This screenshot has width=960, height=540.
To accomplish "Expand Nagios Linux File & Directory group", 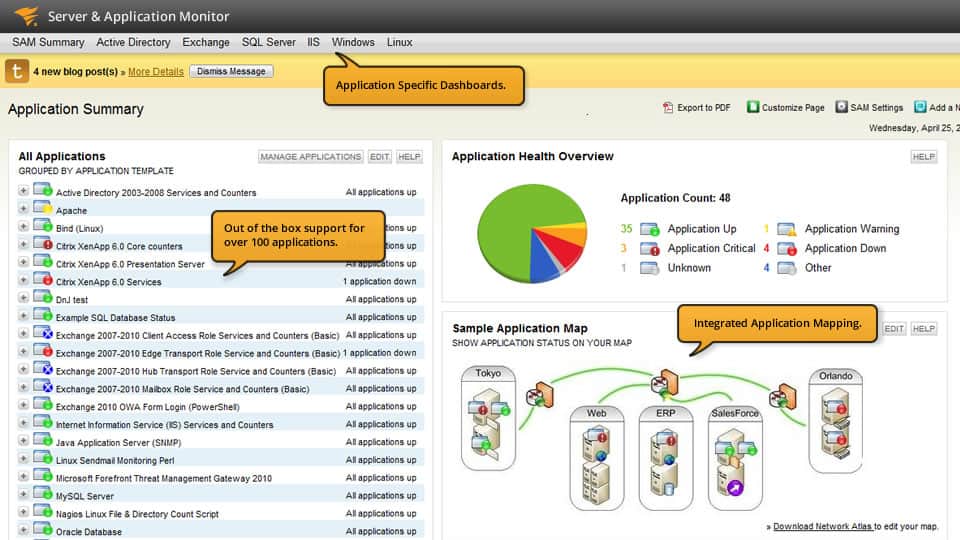I will (23, 512).
